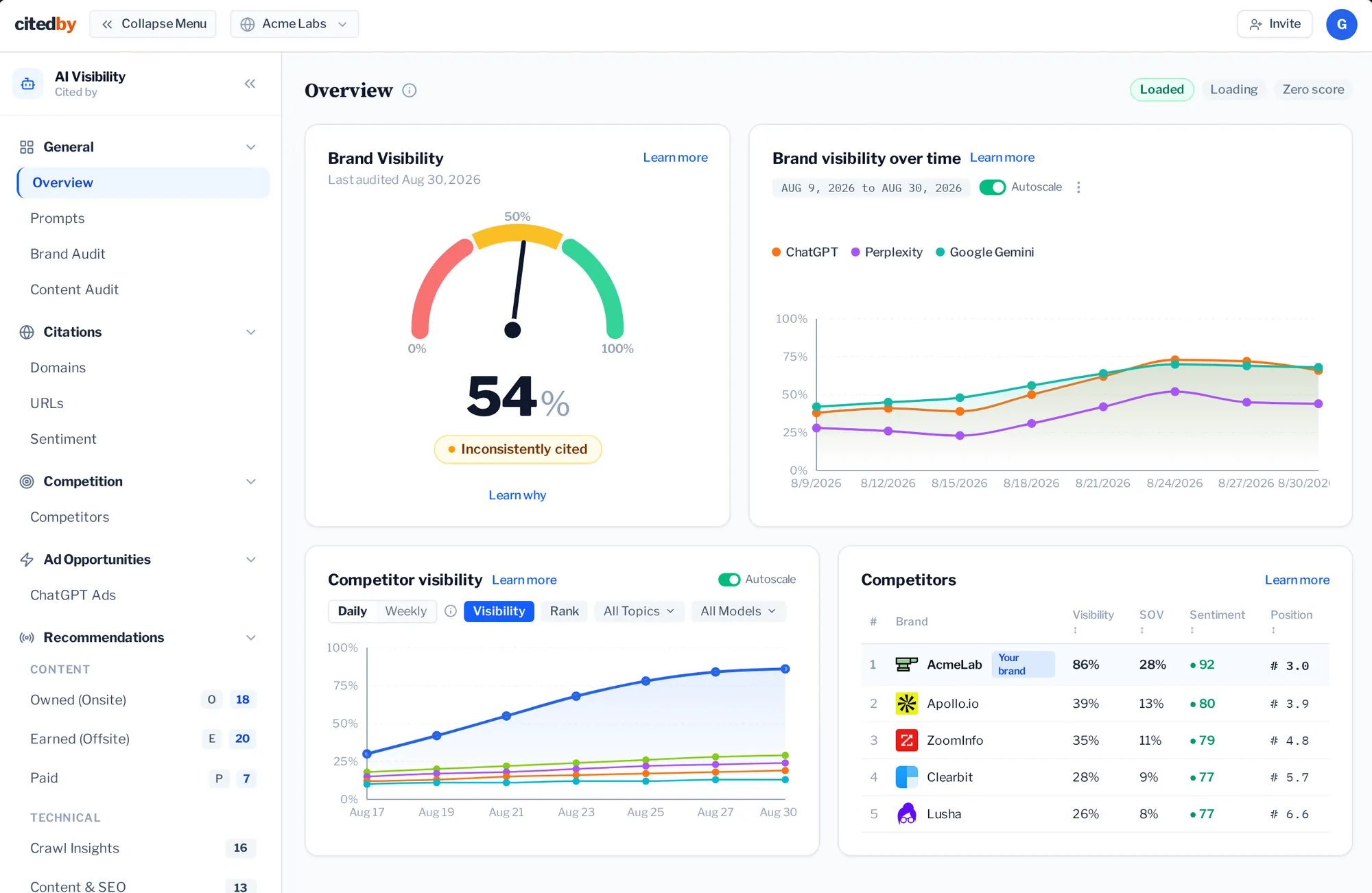
Task: Switch to Daily view
Action: (353, 611)
